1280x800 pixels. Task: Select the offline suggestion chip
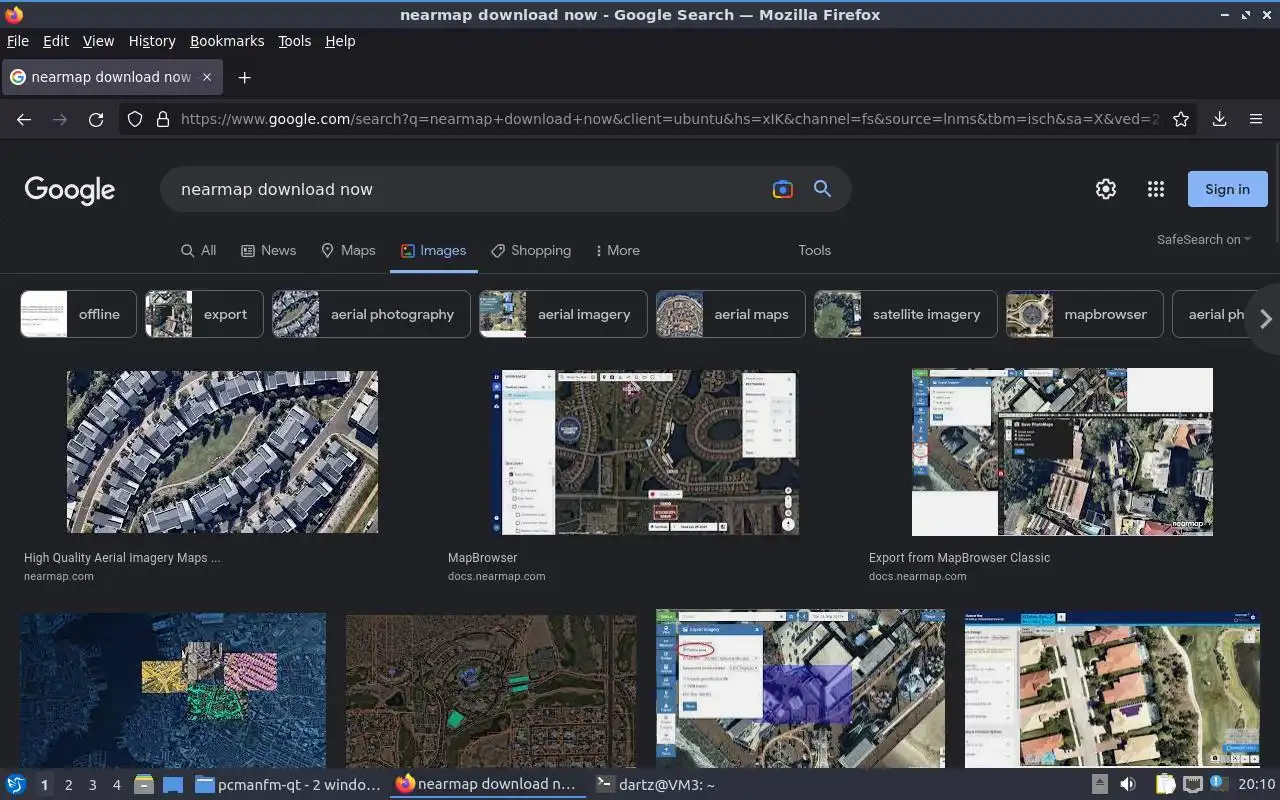click(78, 314)
